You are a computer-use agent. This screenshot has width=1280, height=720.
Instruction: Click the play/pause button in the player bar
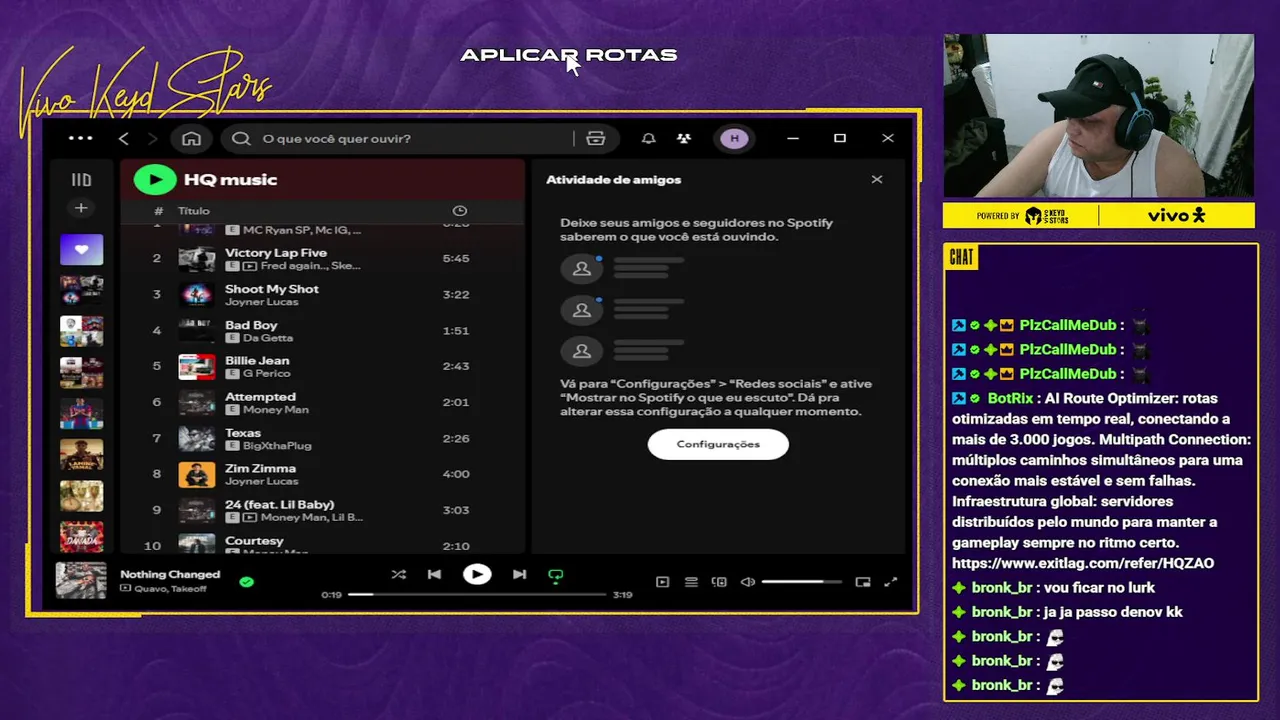point(477,574)
